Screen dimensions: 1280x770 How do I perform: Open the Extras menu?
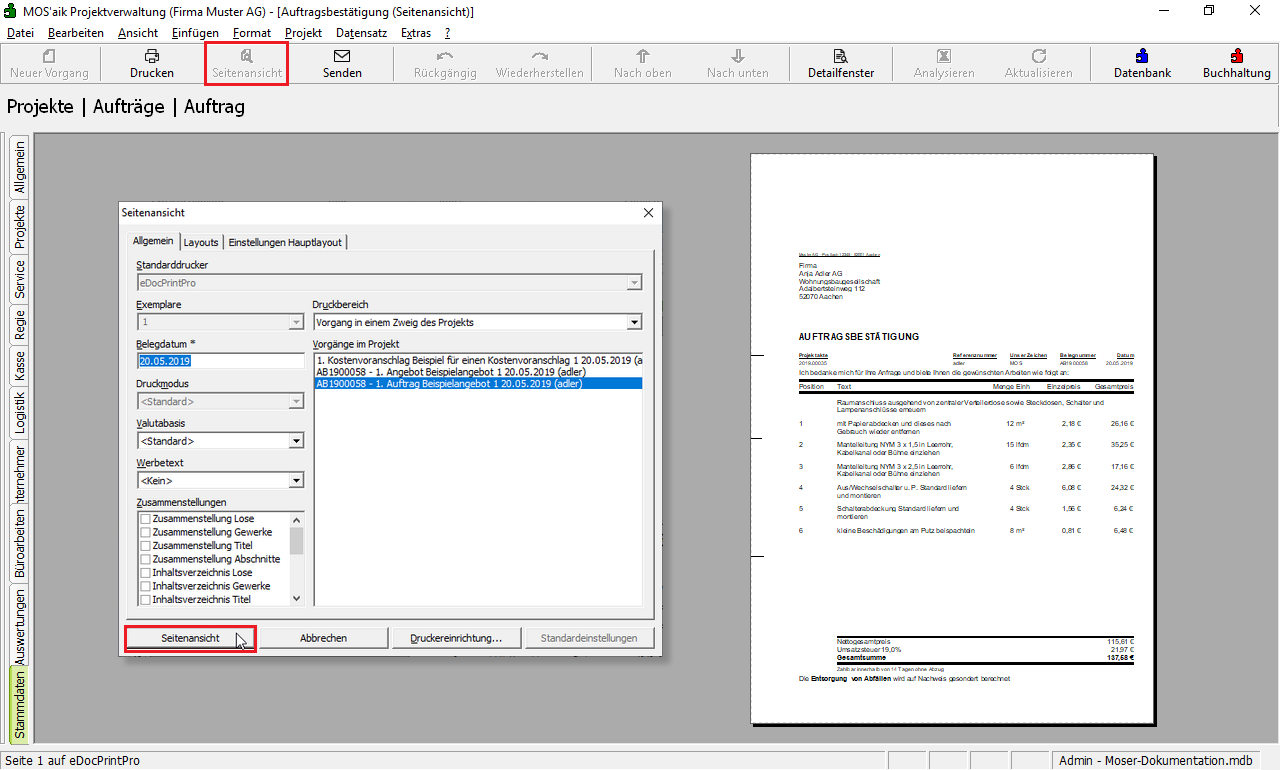(416, 33)
